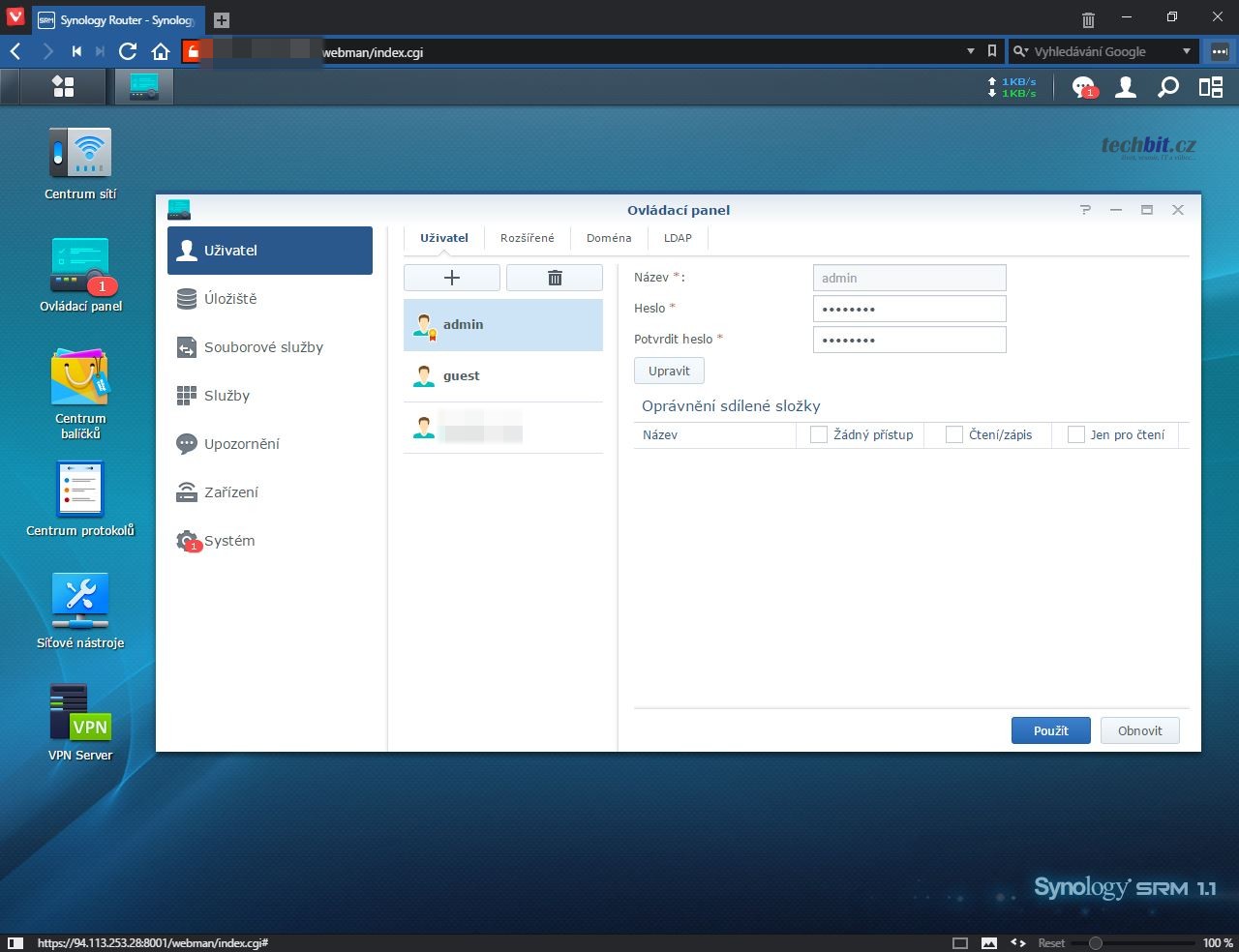Open the user account options menu in taskbar
Image resolution: width=1239 pixels, height=952 pixels.
tap(1126, 87)
